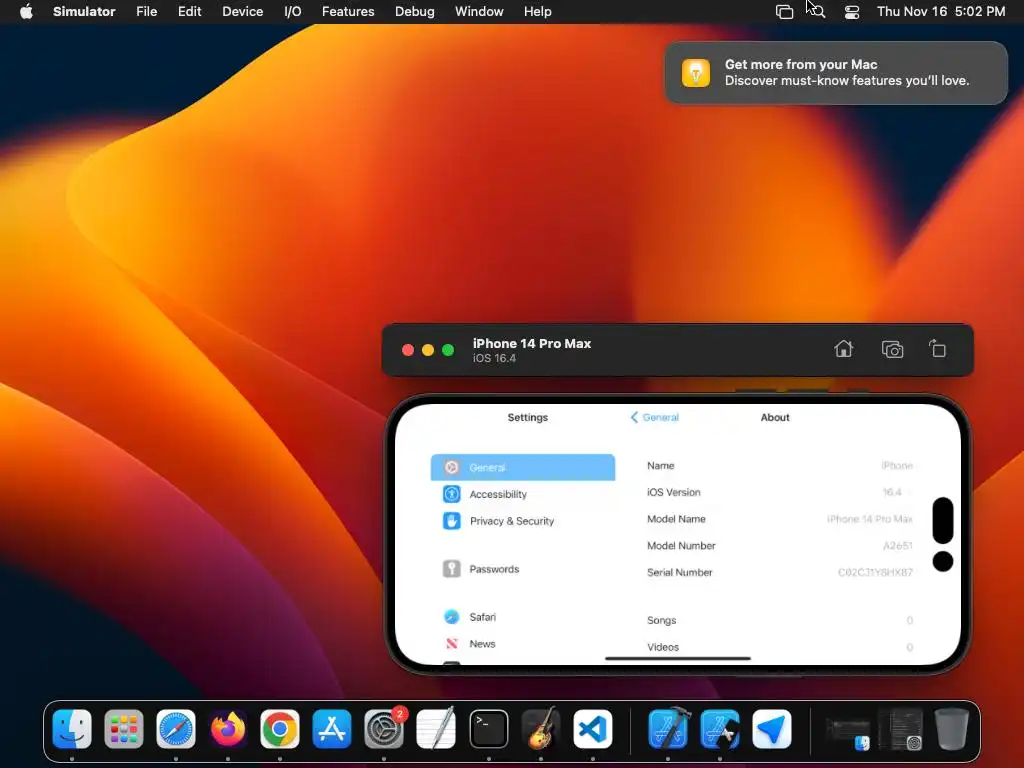
Task: Open the I/O menu
Action: coord(293,12)
